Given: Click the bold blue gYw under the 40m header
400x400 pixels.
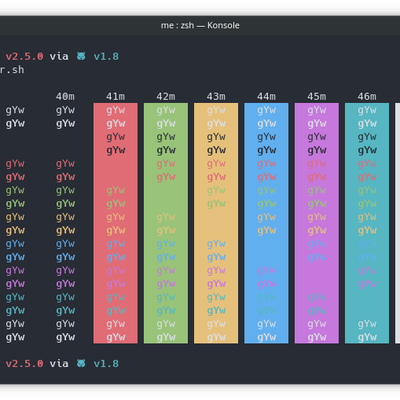Looking at the screenshot, I should coord(65,257).
